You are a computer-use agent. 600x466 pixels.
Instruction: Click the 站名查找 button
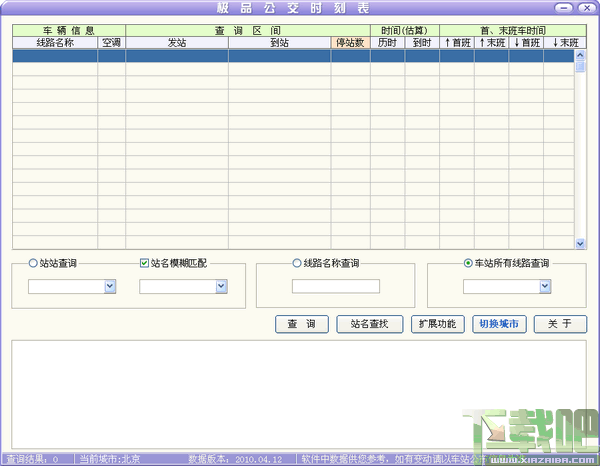(x=369, y=324)
